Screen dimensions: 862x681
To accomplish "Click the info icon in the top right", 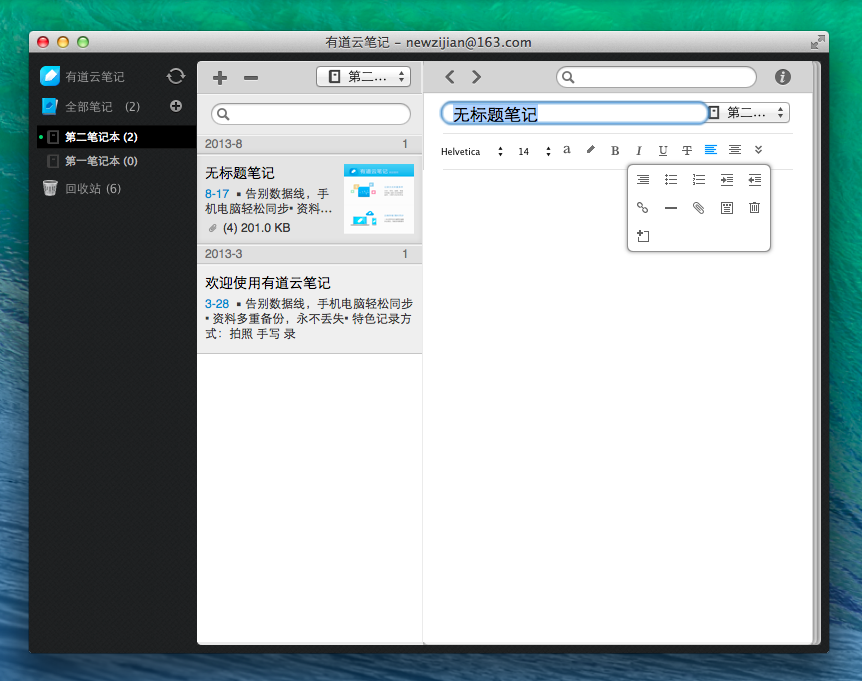I will pos(782,77).
